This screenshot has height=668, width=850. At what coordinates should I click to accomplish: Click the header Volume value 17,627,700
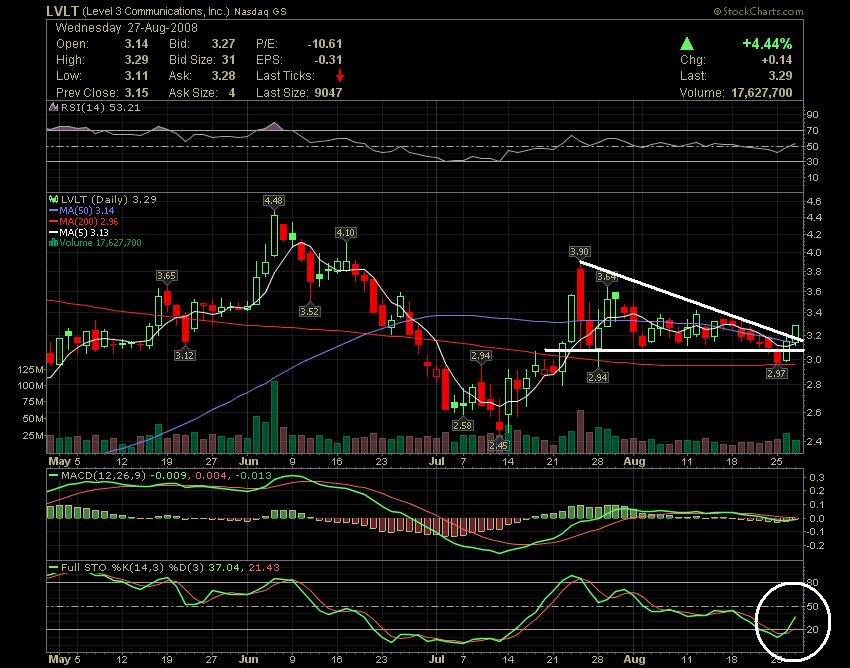click(x=762, y=93)
